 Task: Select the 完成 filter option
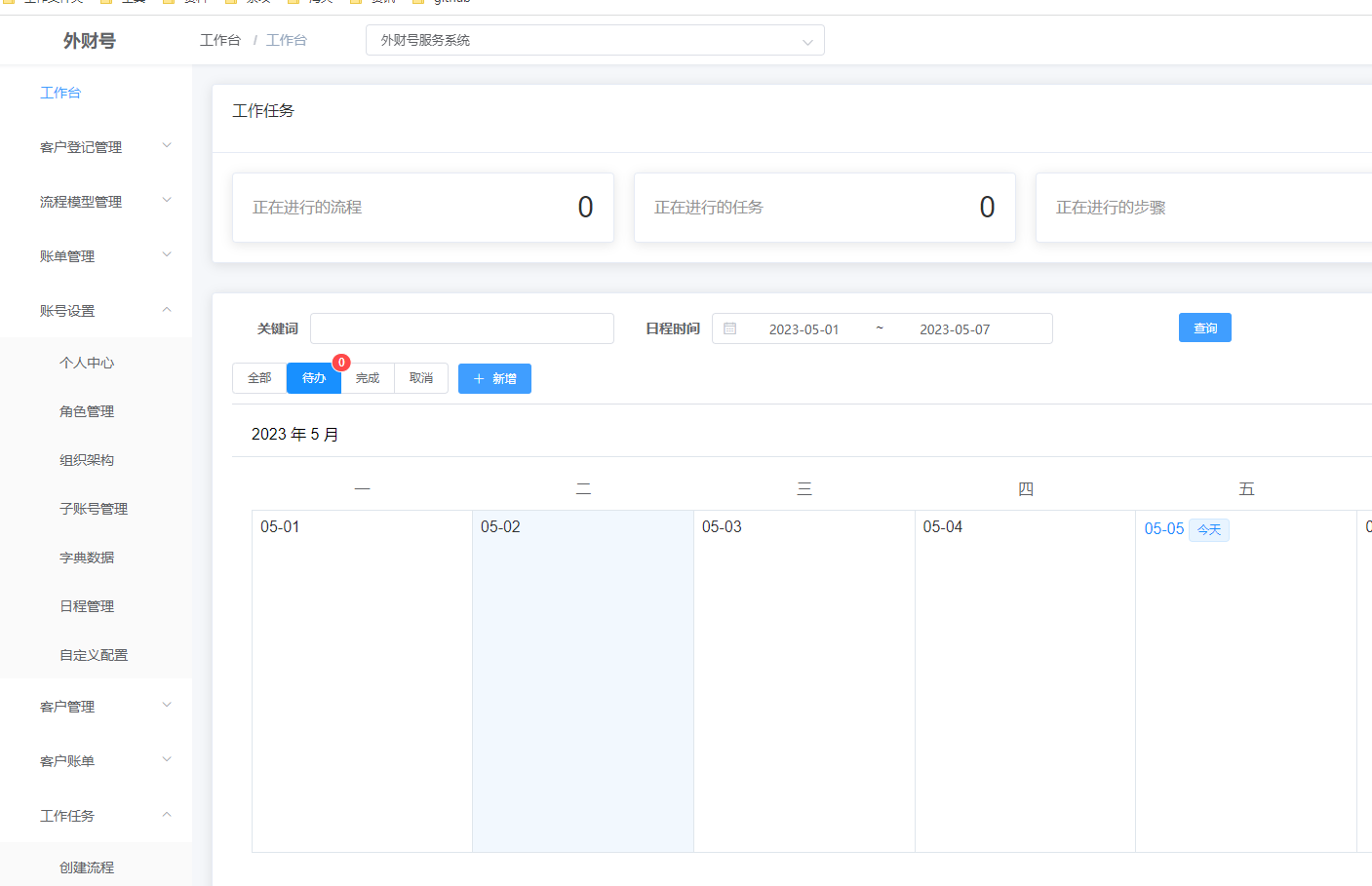(368, 378)
